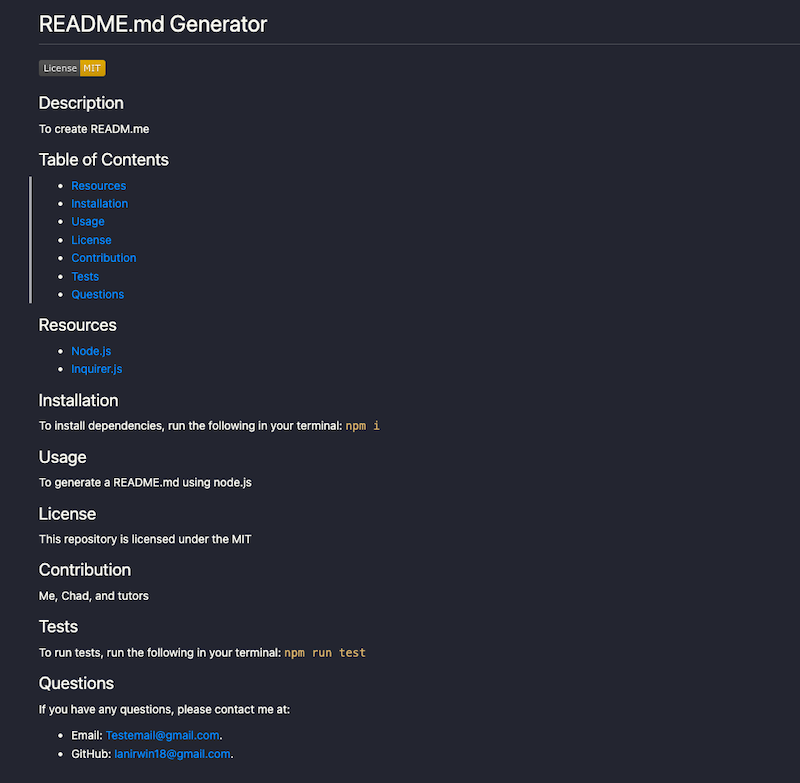This screenshot has width=800, height=783.
Task: Click the Tests table of contents link
Action: click(85, 276)
